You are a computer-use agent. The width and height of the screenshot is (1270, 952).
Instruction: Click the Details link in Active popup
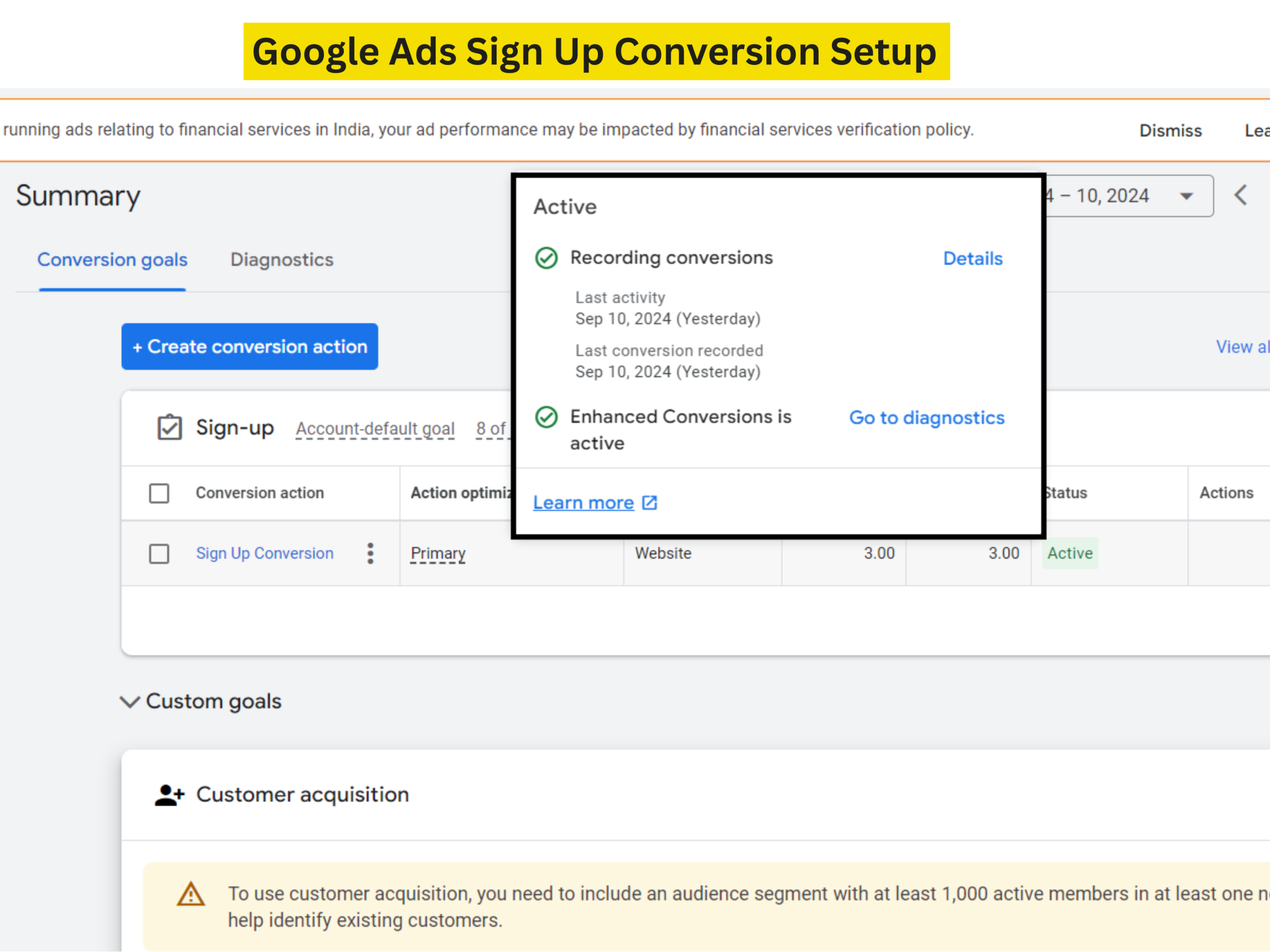[973, 258]
